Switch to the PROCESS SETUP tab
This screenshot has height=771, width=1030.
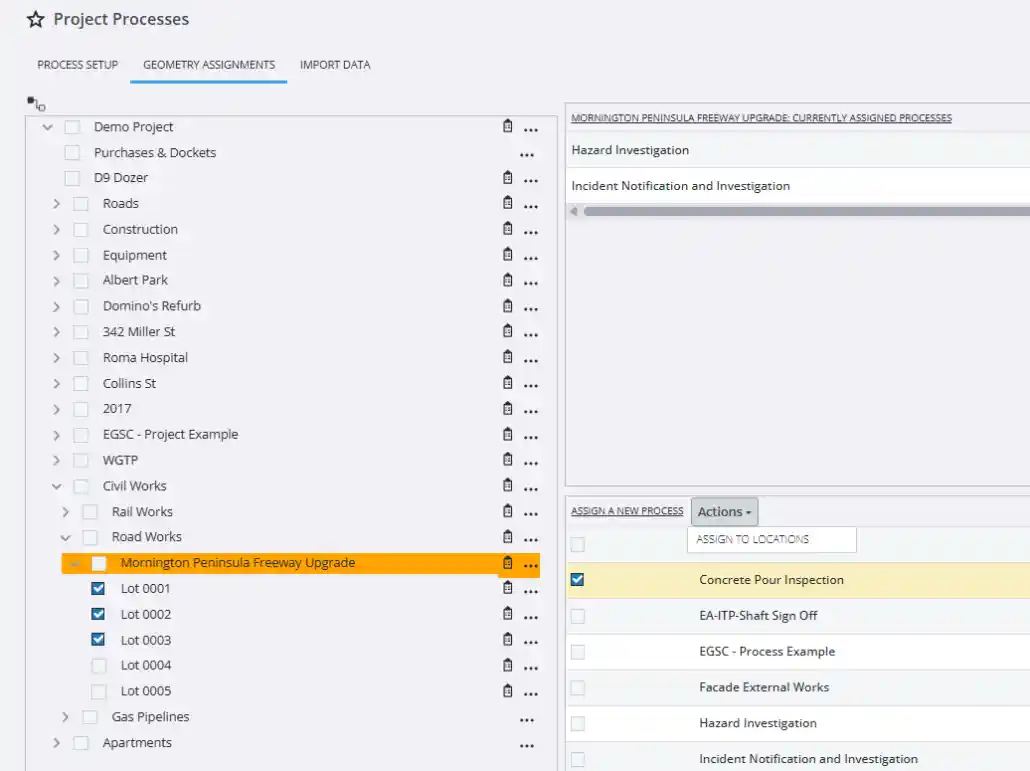[77, 64]
